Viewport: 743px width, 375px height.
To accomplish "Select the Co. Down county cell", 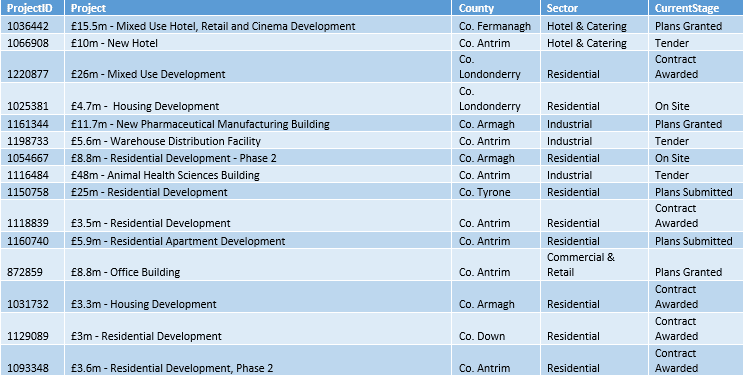I will (x=496, y=329).
